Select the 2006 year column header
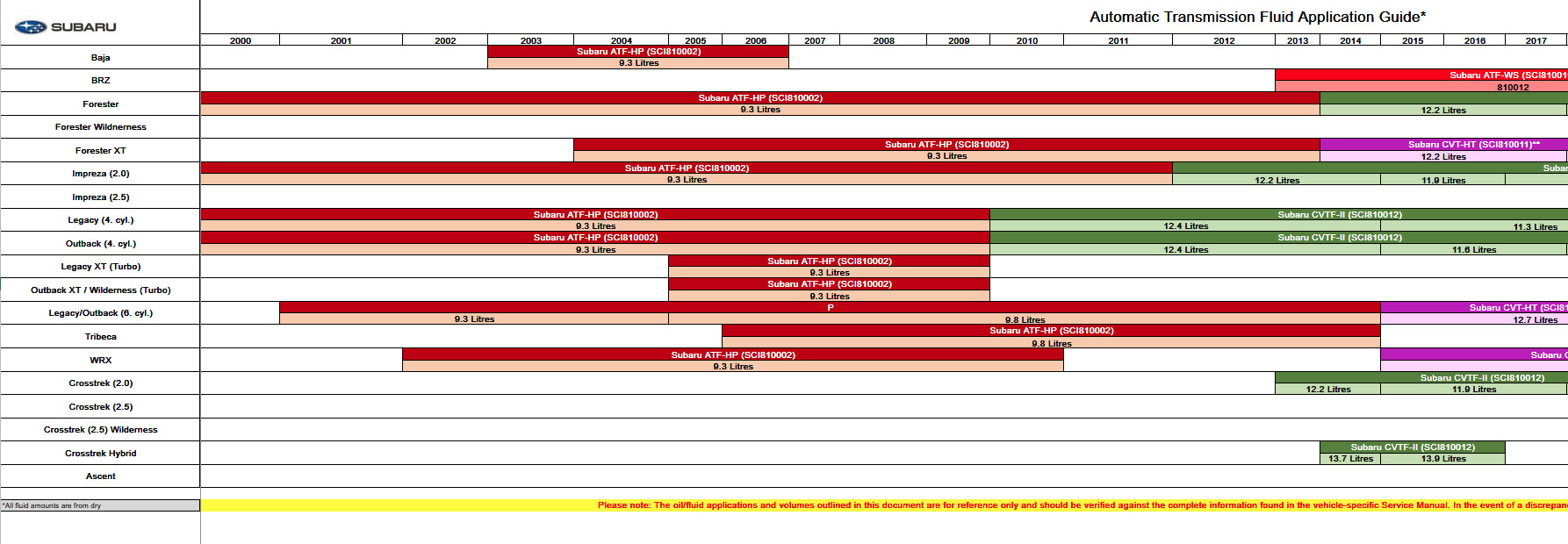Screen dimensions: 1568x544 click(756, 40)
